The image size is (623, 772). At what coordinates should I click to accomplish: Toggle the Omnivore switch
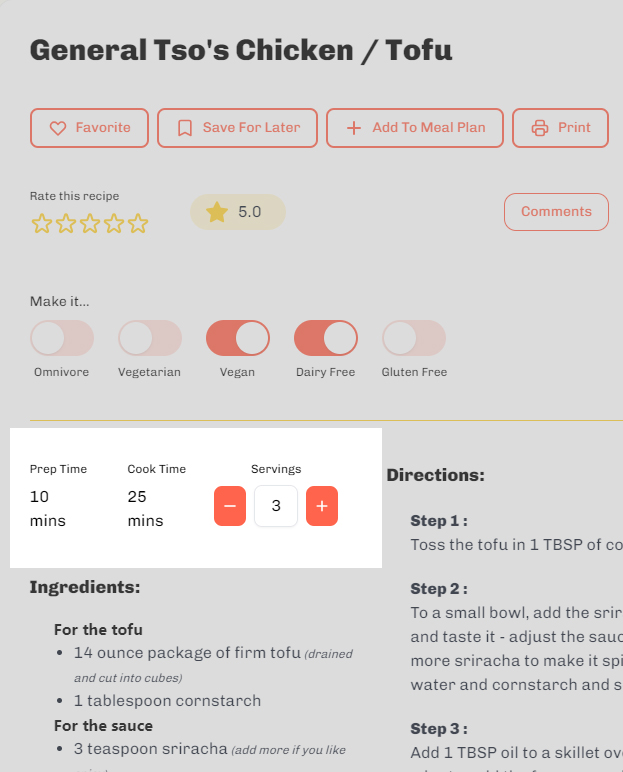[x=62, y=338]
